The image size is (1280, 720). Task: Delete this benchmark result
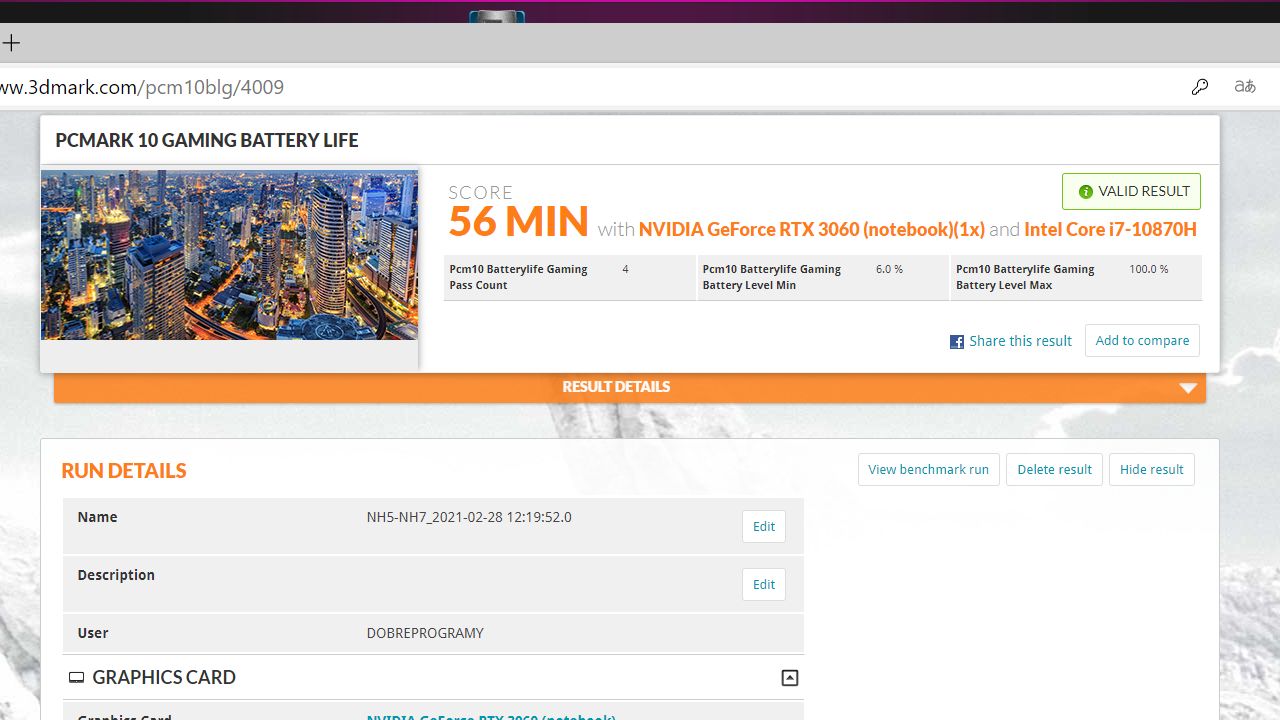[1054, 469]
